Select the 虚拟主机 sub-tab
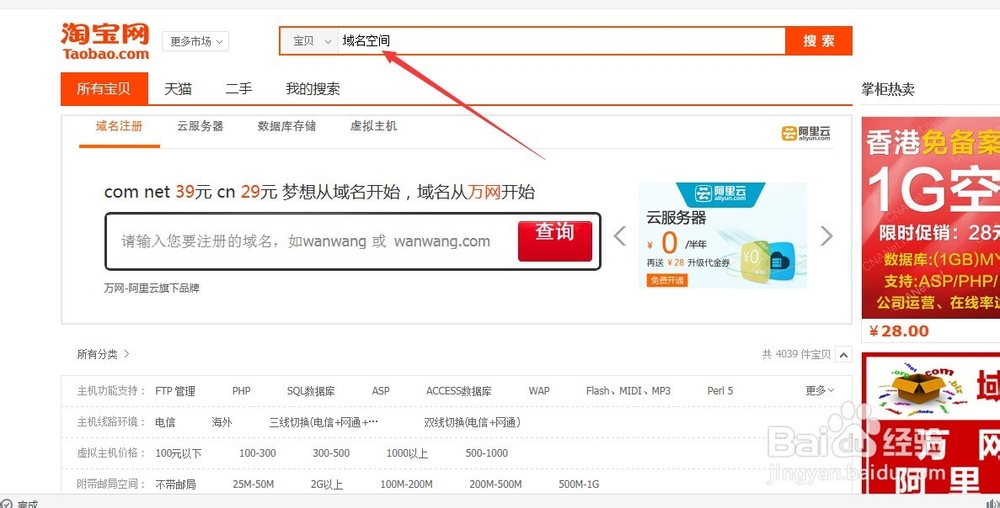The image size is (1000, 508). (x=374, y=126)
